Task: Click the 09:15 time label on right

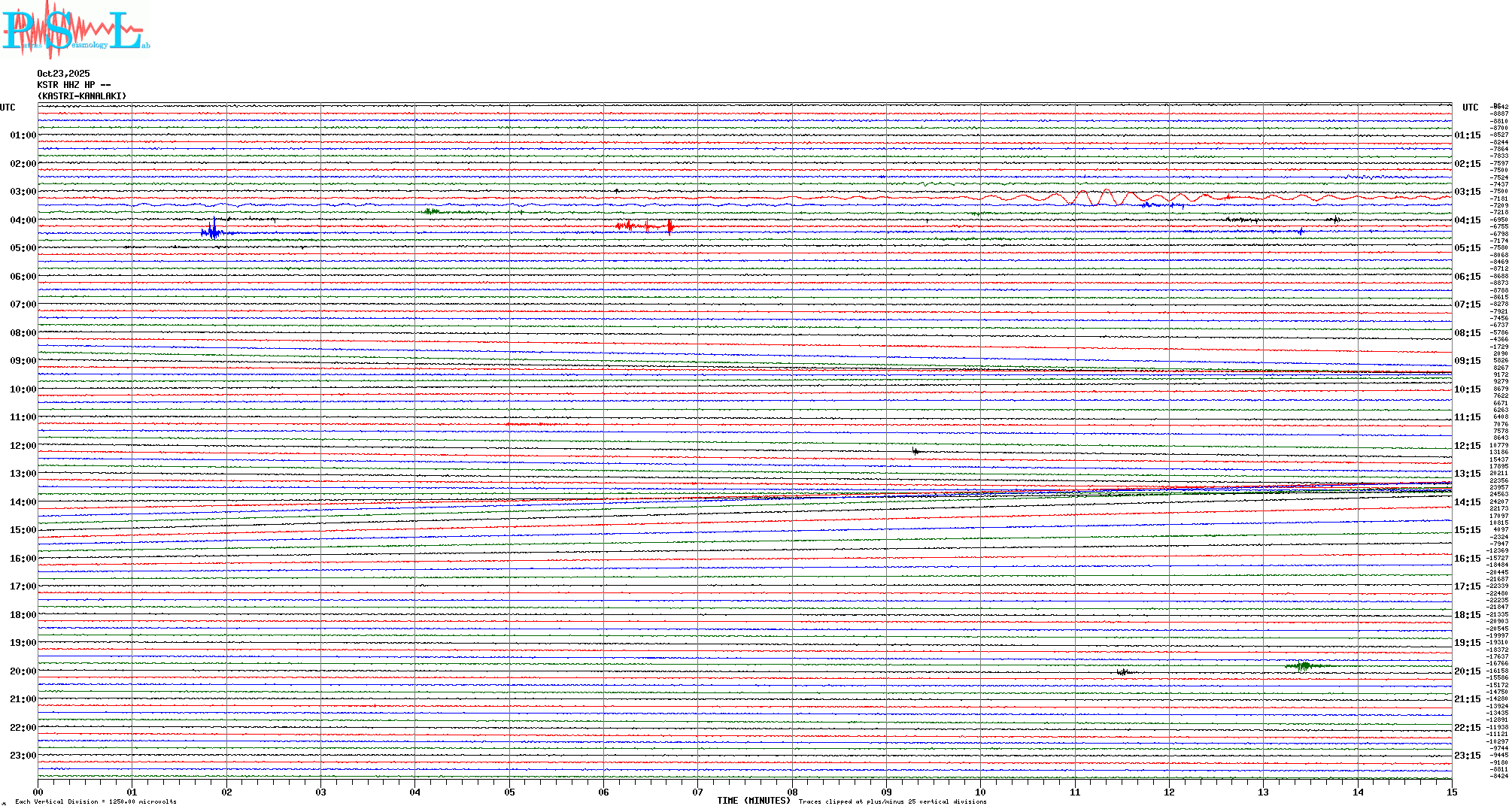Action: click(x=1467, y=361)
